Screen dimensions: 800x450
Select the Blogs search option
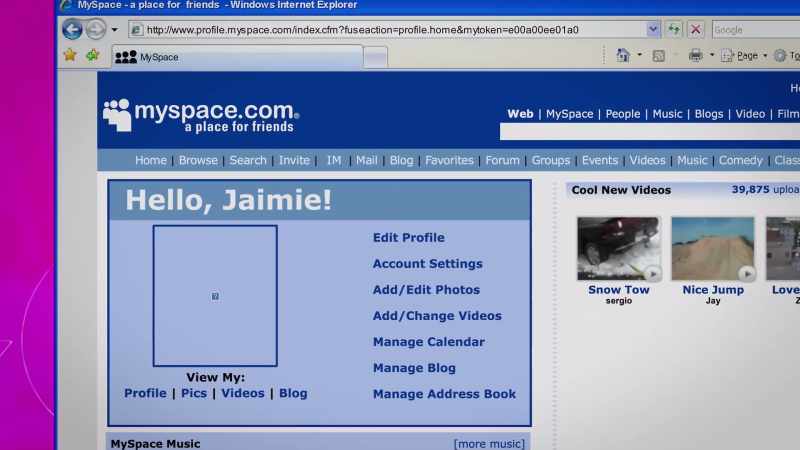709,114
